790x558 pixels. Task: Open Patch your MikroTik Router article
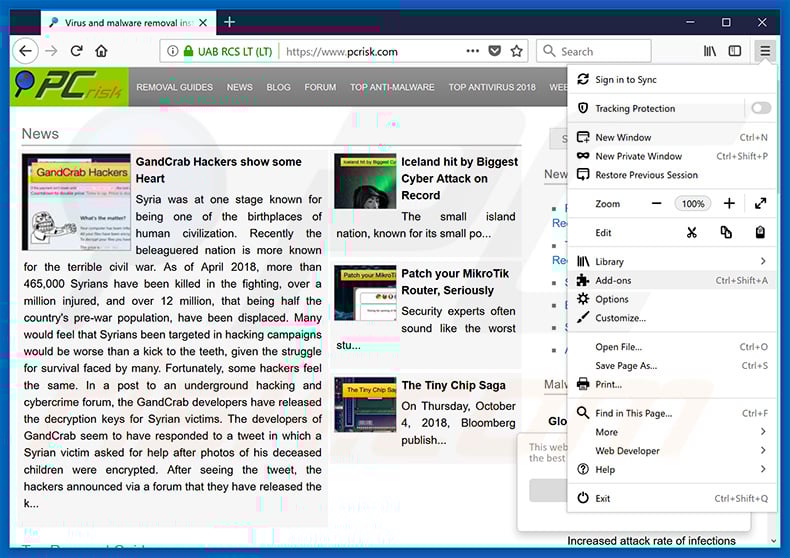point(455,282)
